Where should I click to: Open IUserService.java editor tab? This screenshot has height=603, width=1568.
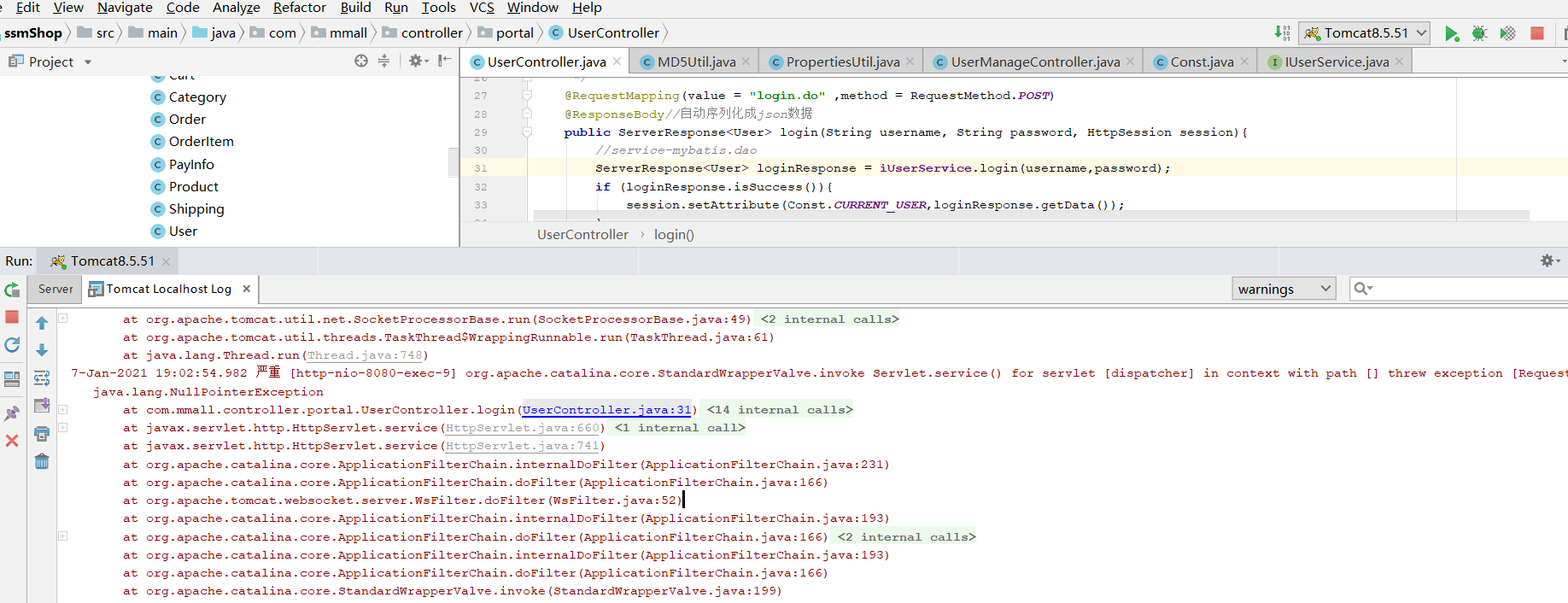(1337, 61)
